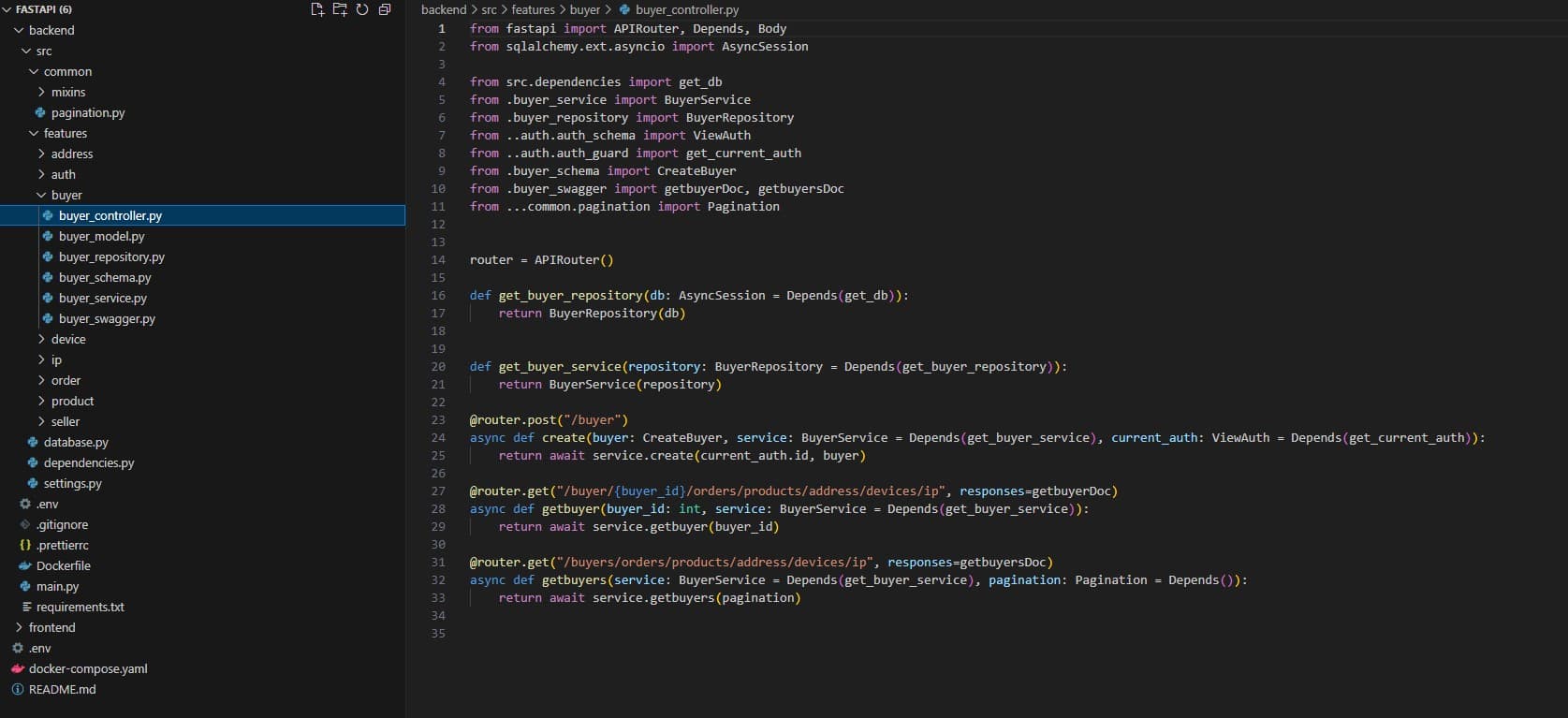Click the gear icon of backend .env file
1568x718 pixels.
(25, 504)
